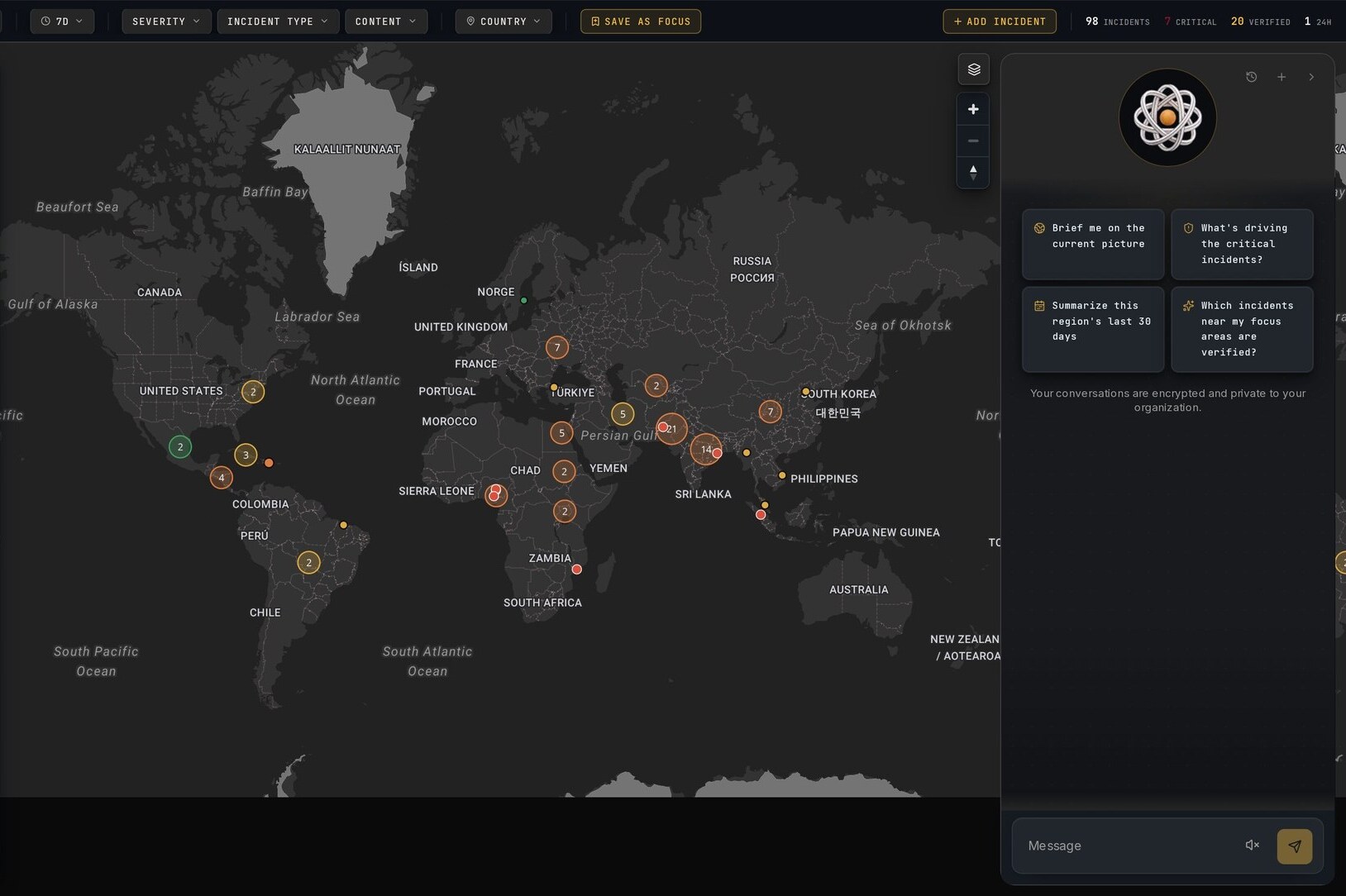Expand the Severity filter

click(x=166, y=21)
